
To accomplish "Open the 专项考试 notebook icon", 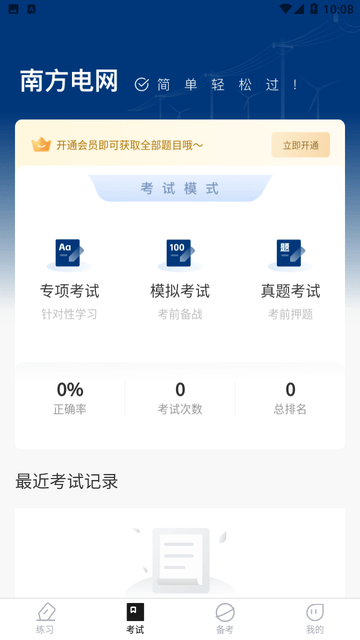I will click(69, 254).
